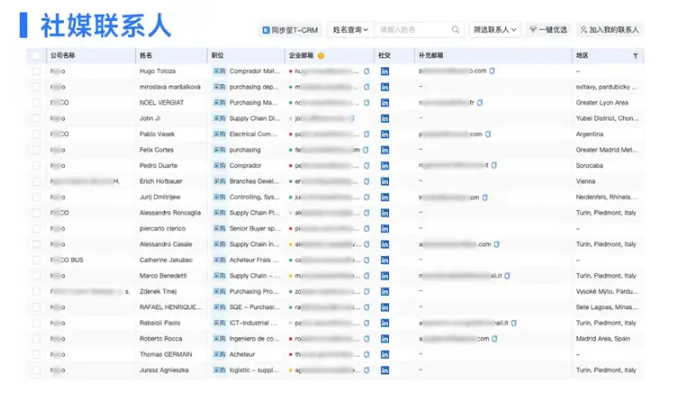Open the 姓名查询 dropdown

(x=350, y=29)
